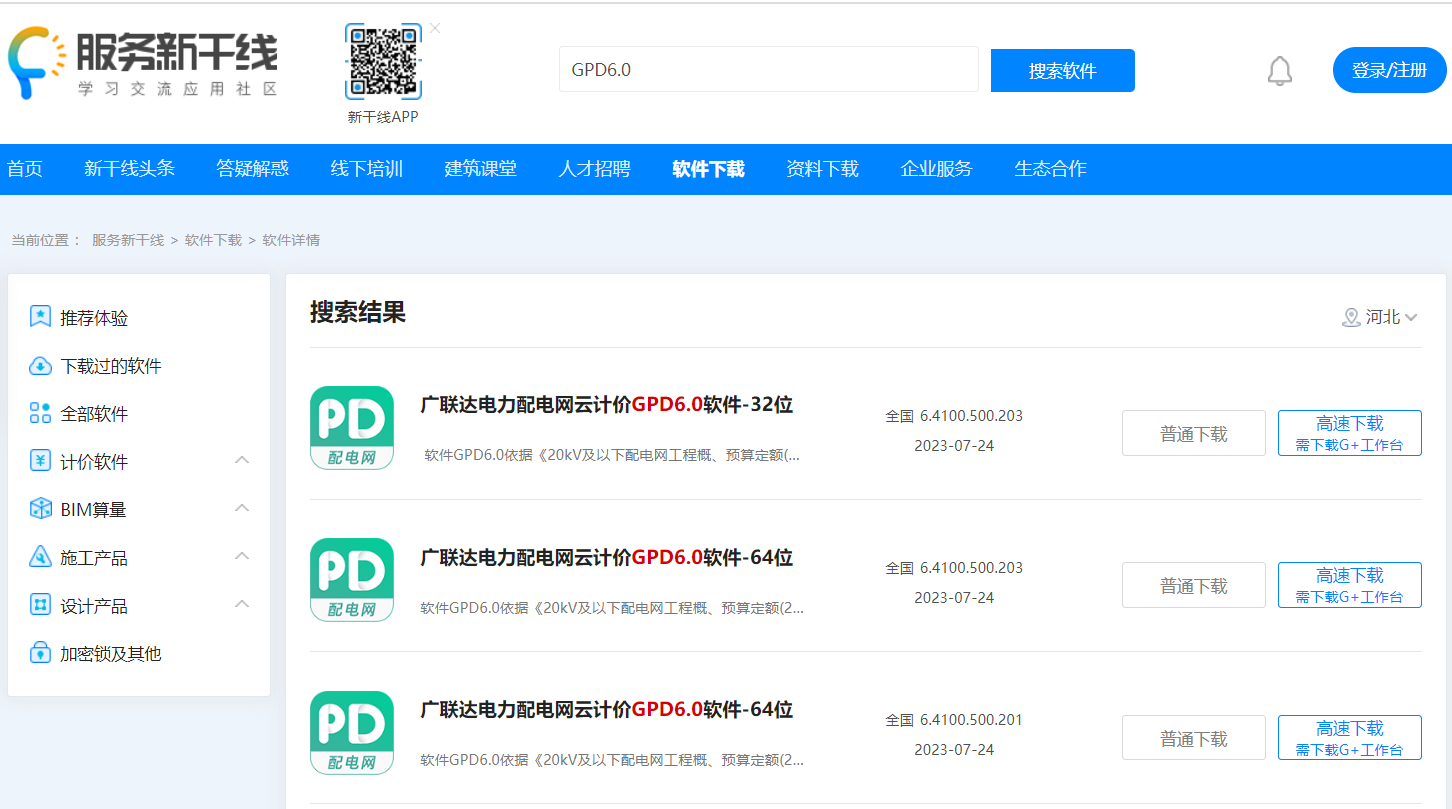Collapse the BIM算量 chevron
This screenshot has width=1452, height=809.
[x=242, y=508]
